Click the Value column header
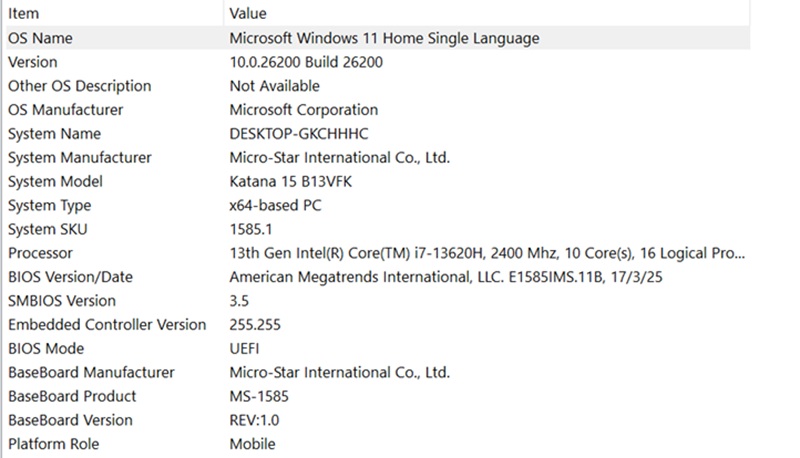 [487, 13]
